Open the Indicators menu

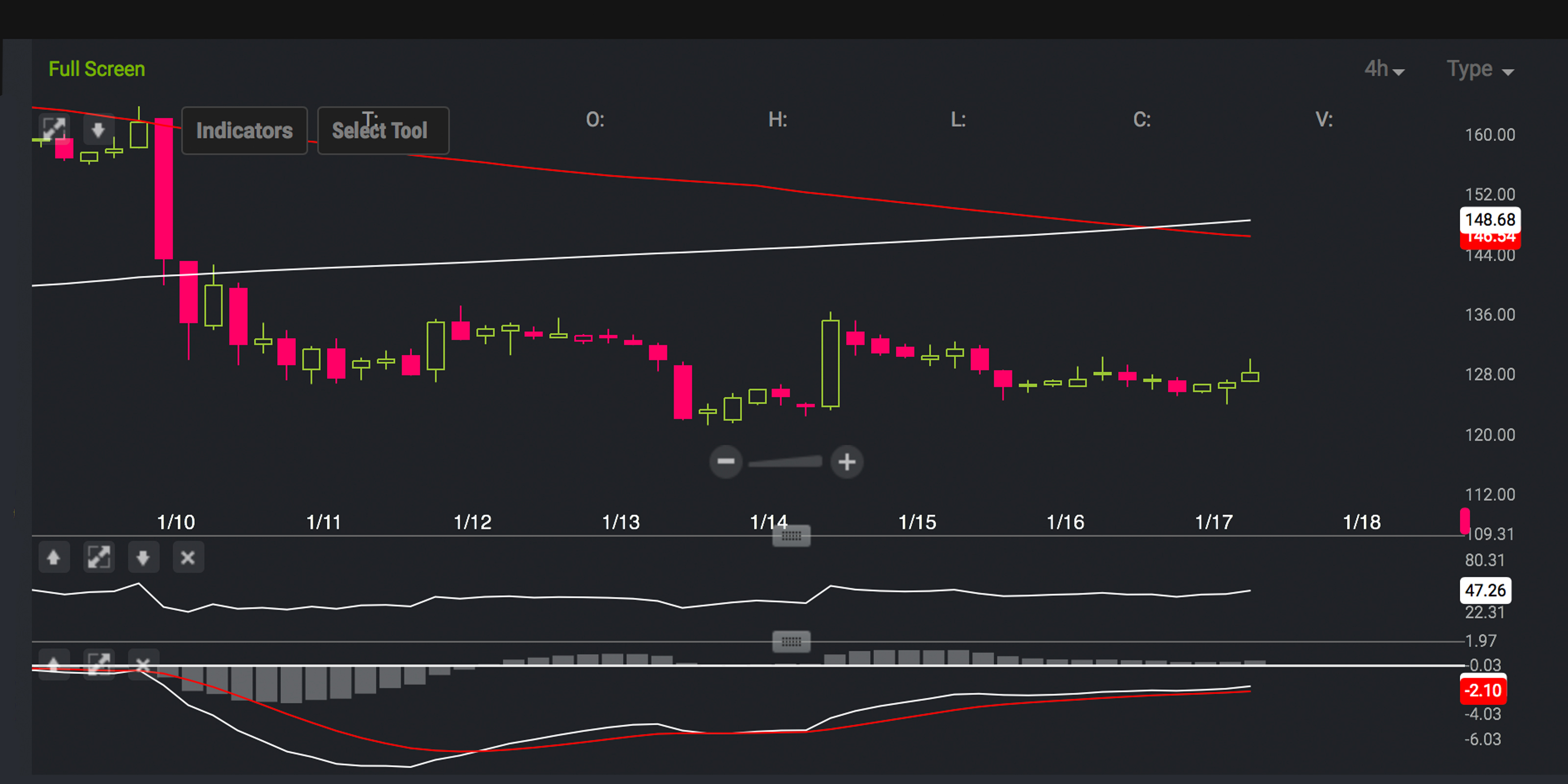tap(244, 130)
